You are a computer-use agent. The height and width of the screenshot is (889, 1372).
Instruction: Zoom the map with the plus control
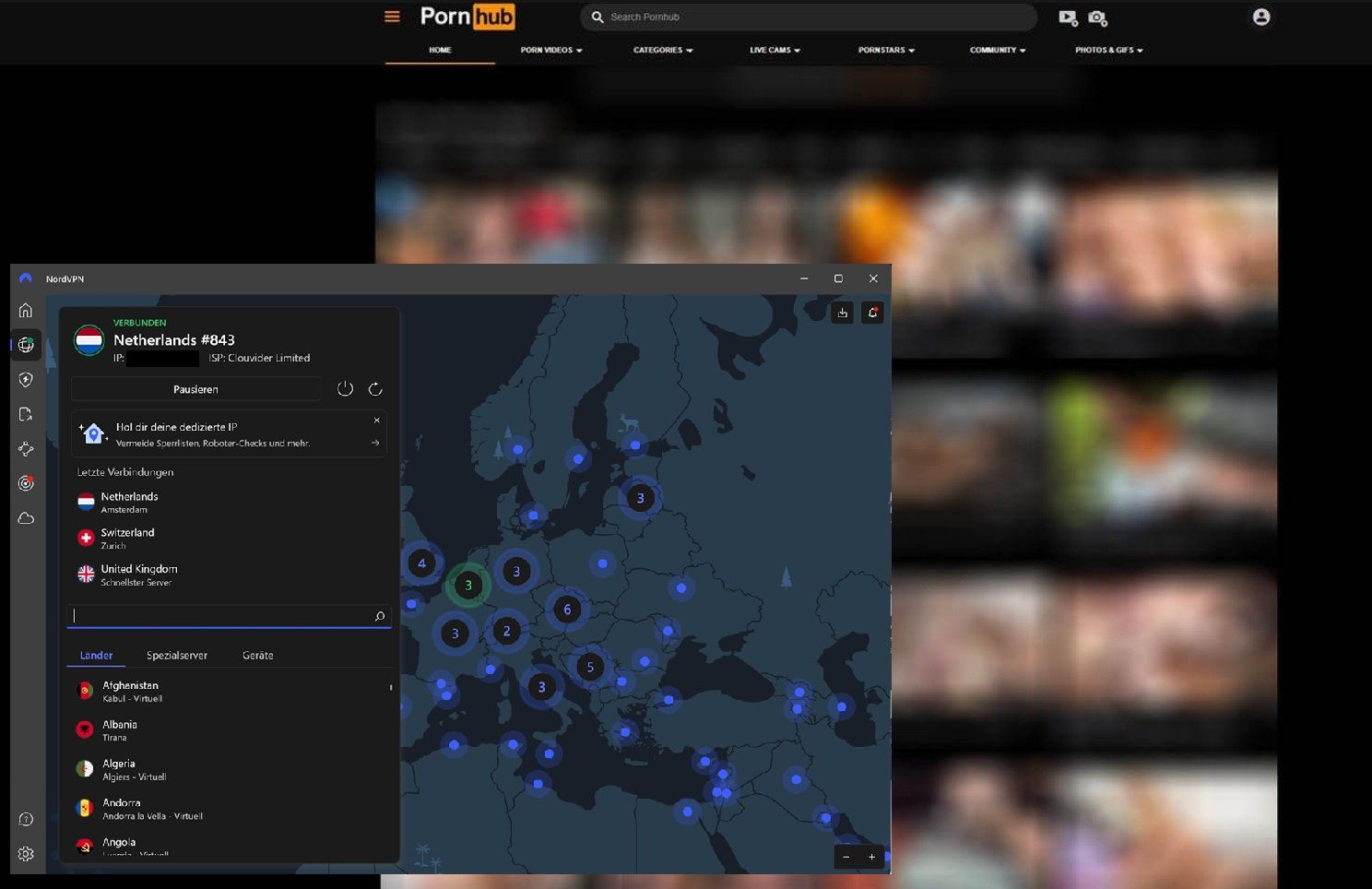click(x=870, y=857)
